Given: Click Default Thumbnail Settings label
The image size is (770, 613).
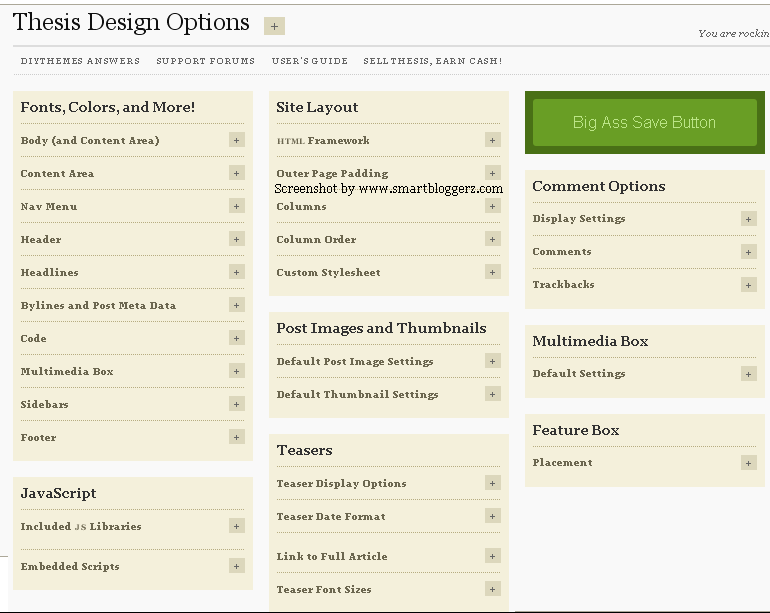Looking at the screenshot, I should click(357, 394).
